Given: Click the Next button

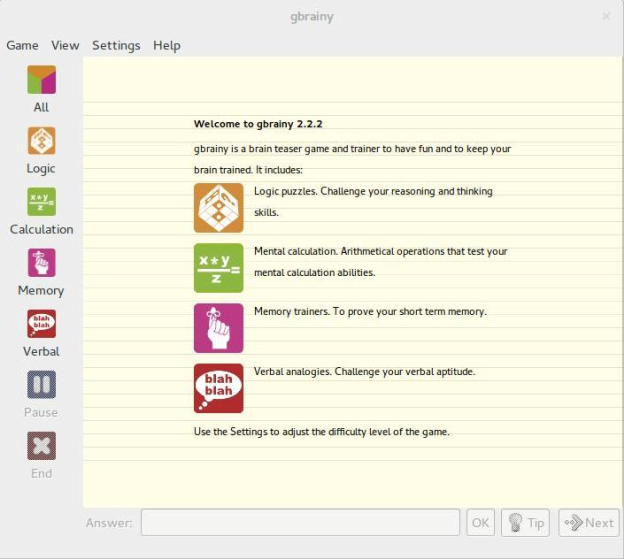Looking at the screenshot, I should click(x=589, y=522).
